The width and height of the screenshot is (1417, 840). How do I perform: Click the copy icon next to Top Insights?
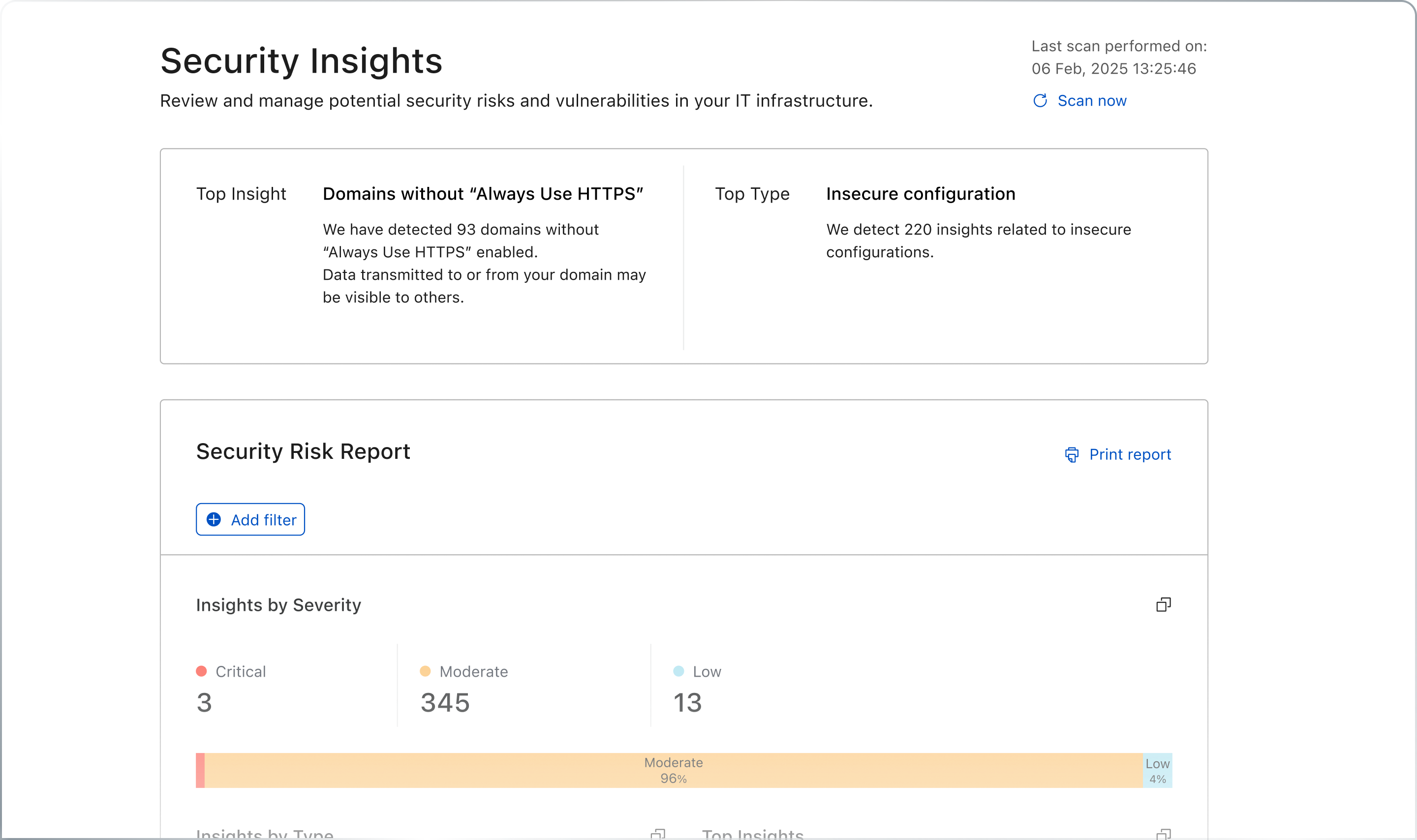click(x=1164, y=834)
